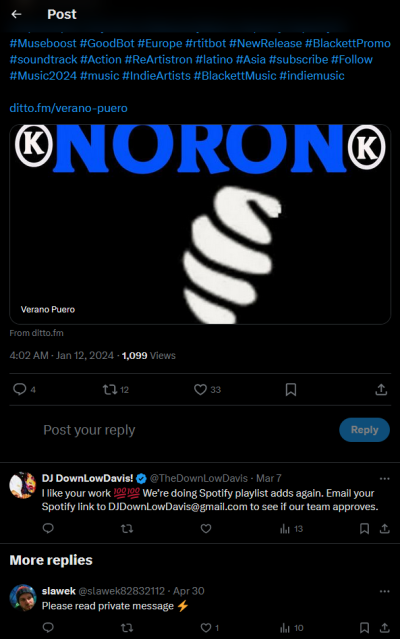Share the main post via share icon
400x639 pixels.
tap(381, 390)
